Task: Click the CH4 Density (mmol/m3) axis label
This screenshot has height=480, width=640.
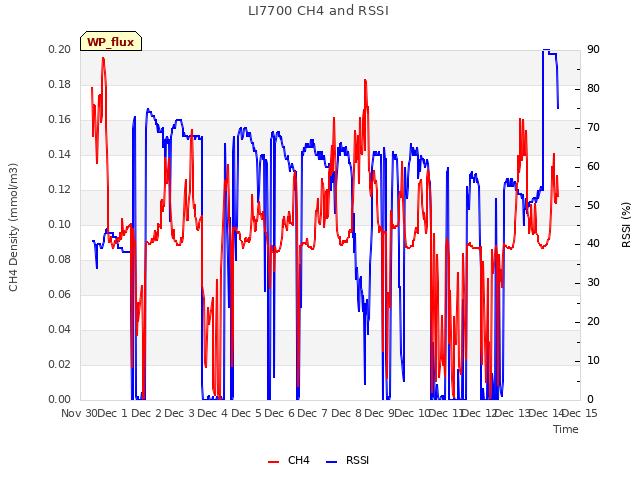Action: click(x=13, y=227)
